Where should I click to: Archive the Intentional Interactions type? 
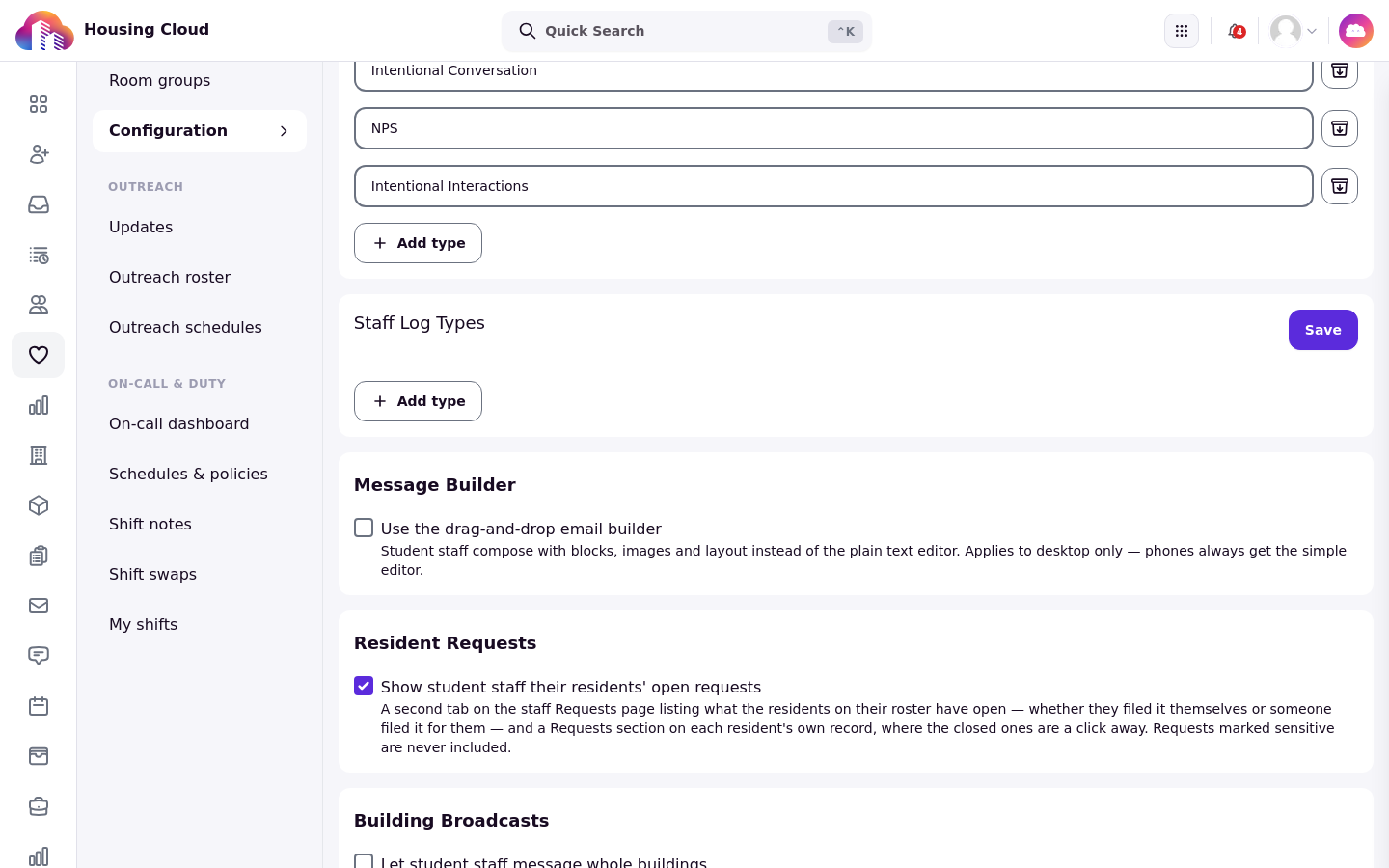[x=1340, y=186]
